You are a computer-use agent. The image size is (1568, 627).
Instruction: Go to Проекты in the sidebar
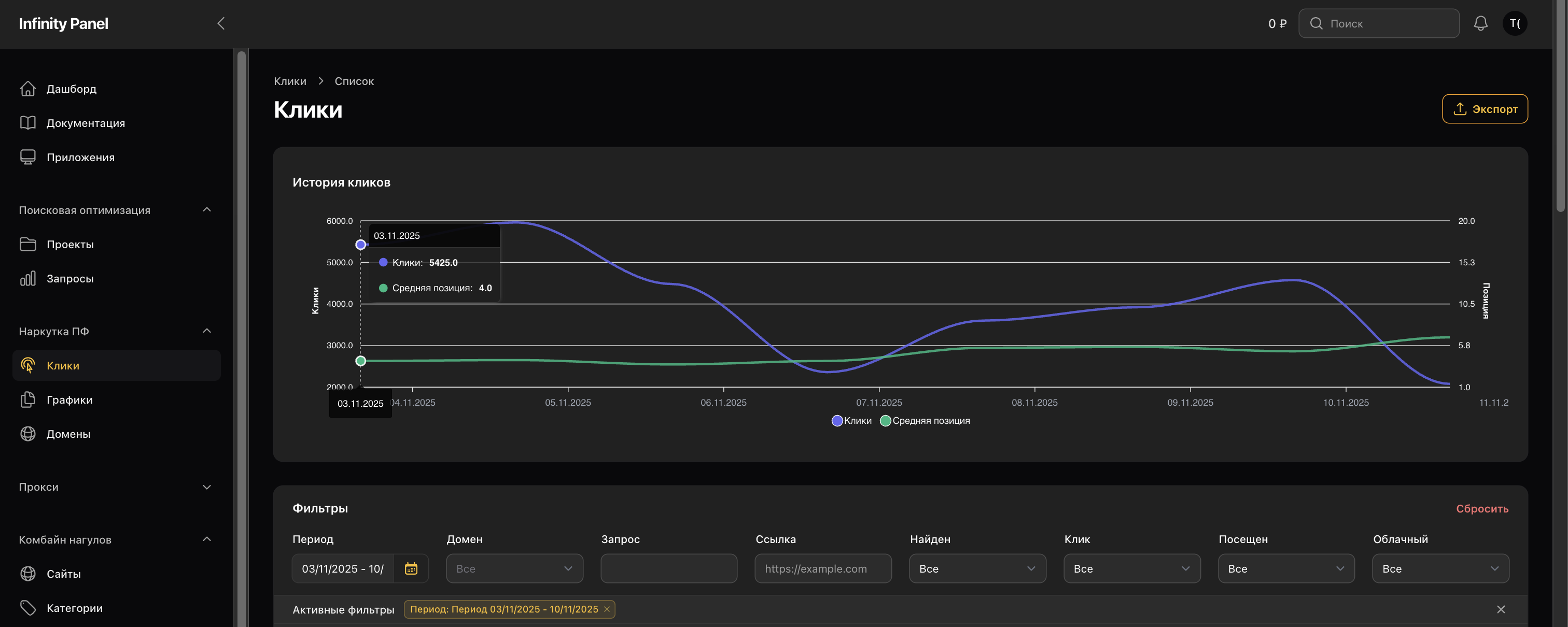[x=70, y=245]
